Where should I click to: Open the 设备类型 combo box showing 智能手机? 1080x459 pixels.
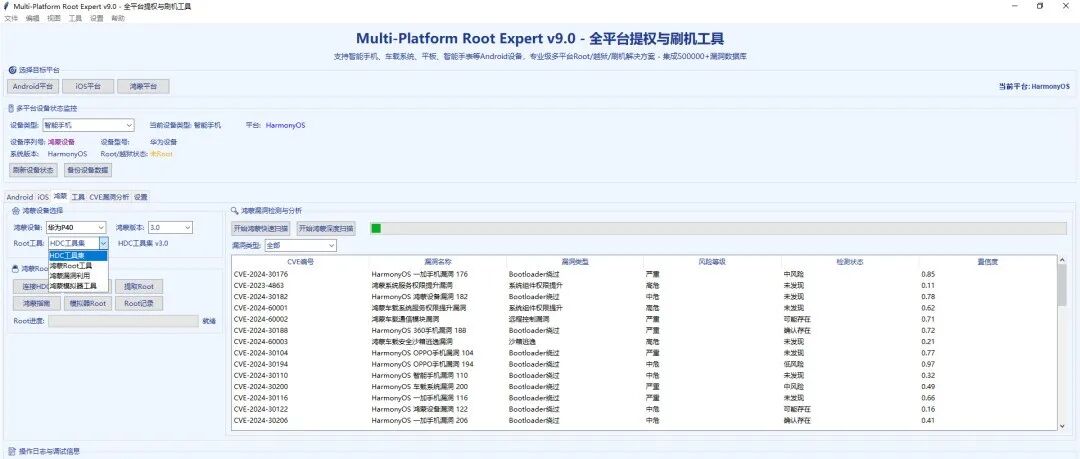[x=88, y=125]
